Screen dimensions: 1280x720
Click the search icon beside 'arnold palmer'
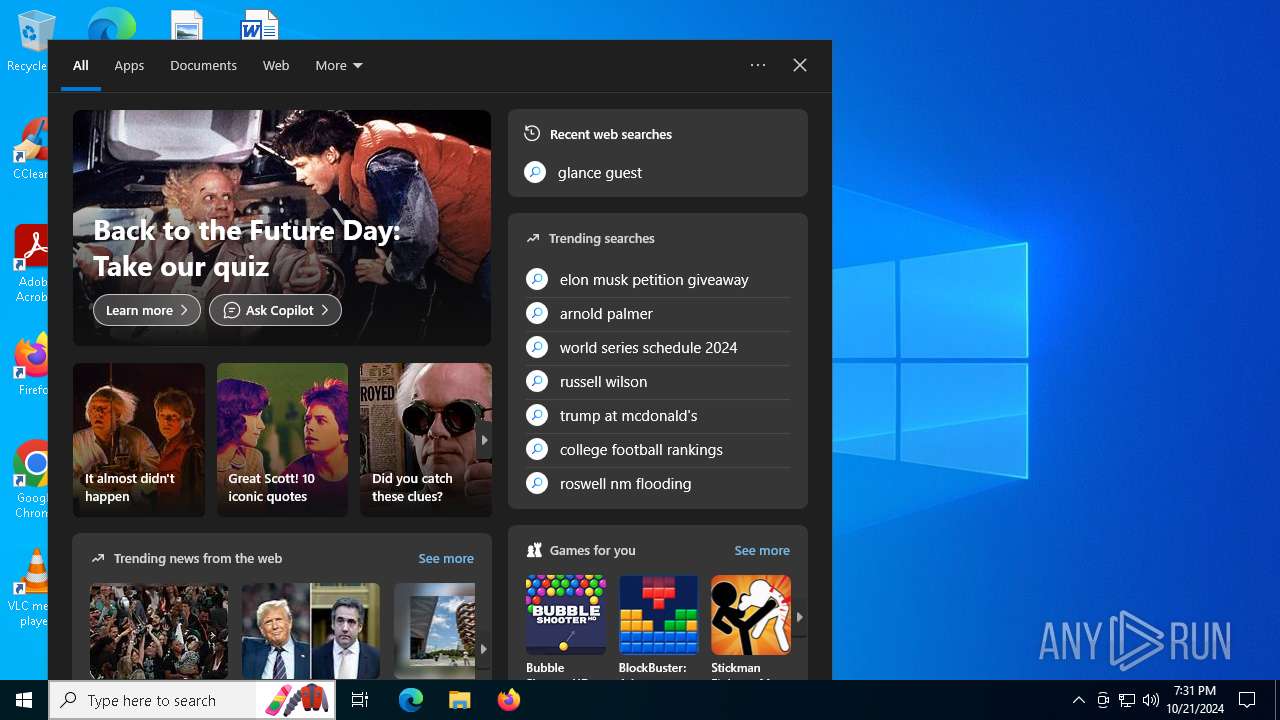click(x=537, y=313)
